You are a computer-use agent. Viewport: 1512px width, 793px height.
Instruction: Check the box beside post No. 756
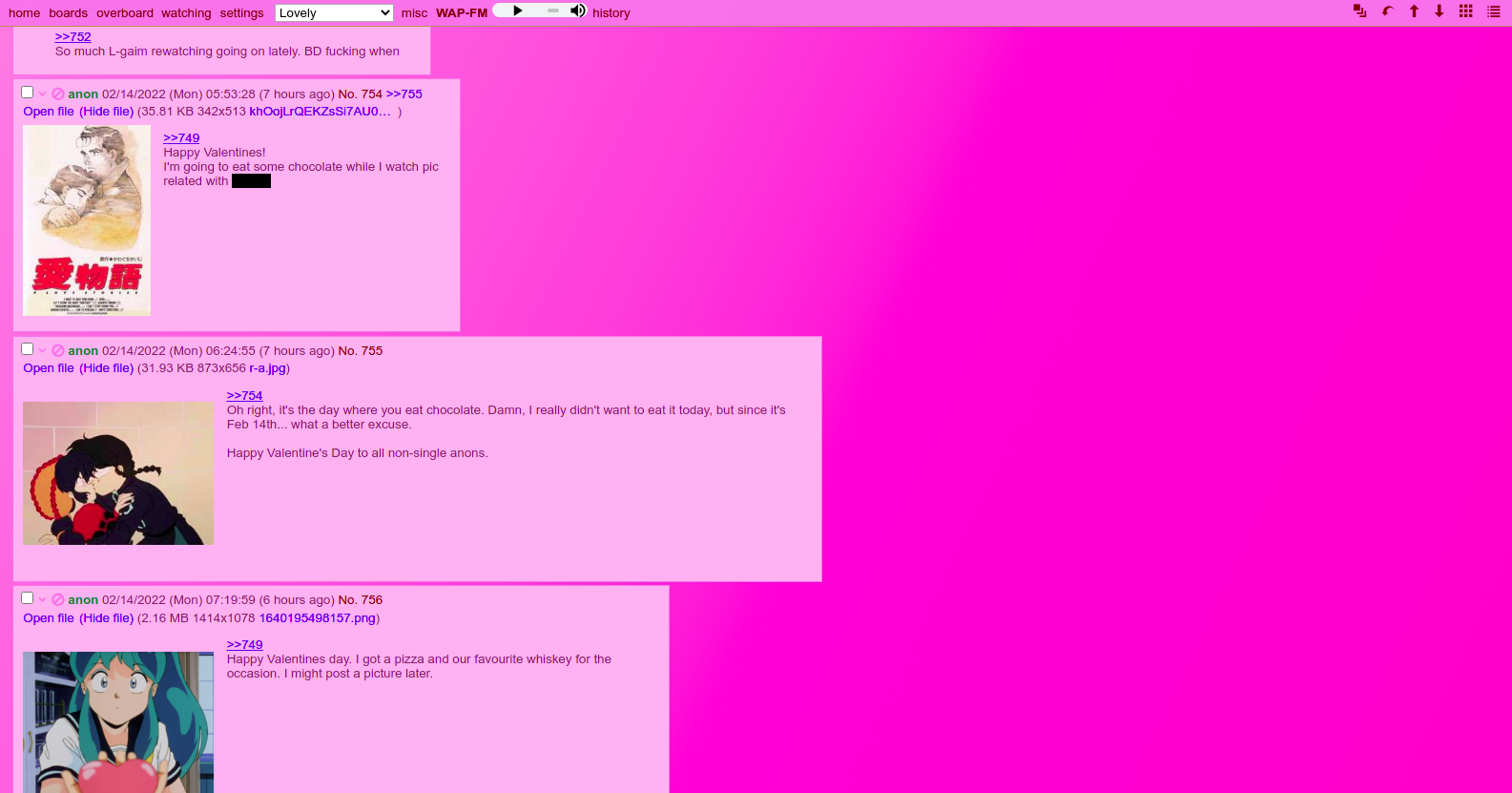[28, 598]
